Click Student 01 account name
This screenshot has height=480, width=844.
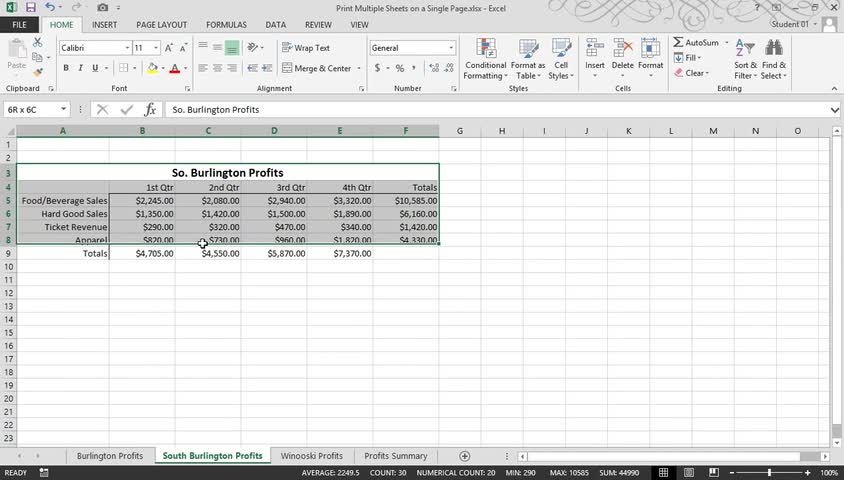pyautogui.click(x=790, y=24)
